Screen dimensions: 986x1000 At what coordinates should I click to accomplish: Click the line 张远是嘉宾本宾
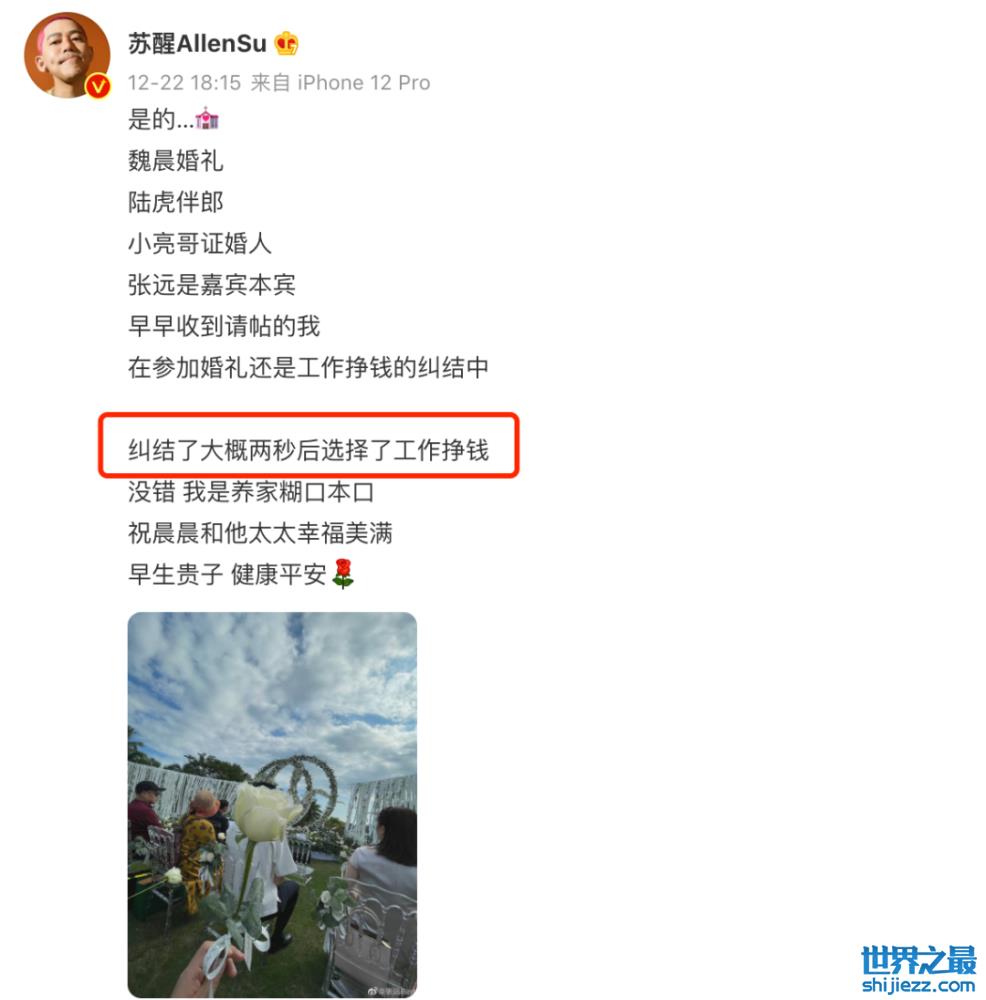pyautogui.click(x=212, y=285)
